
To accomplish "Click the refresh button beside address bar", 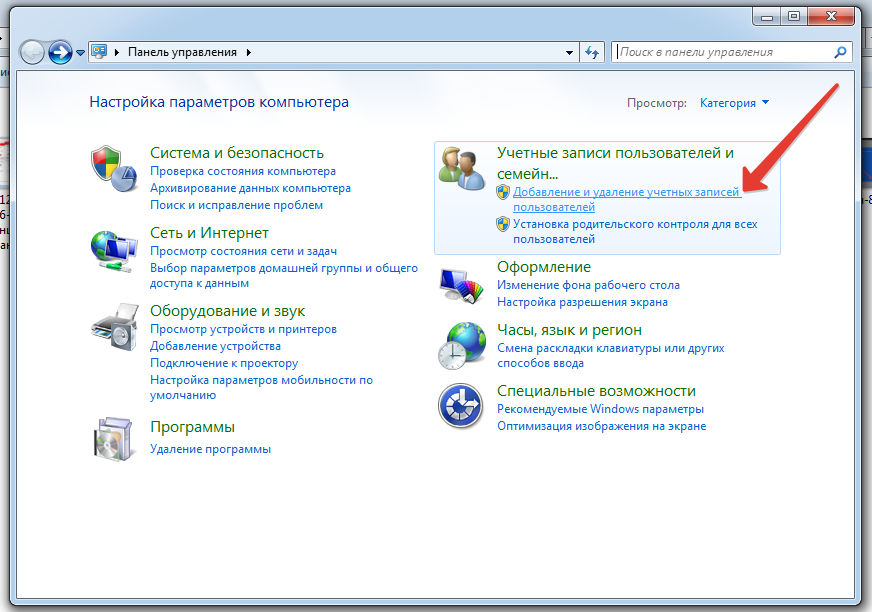I will pyautogui.click(x=593, y=52).
